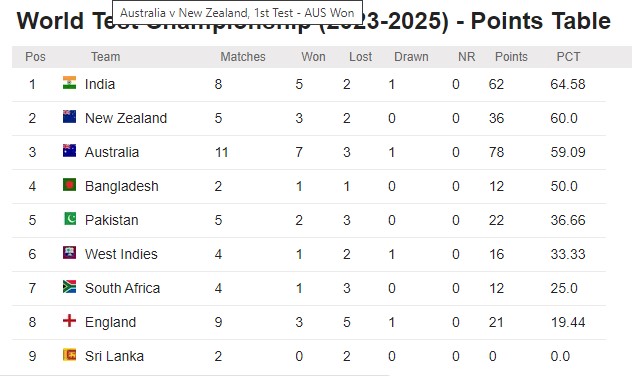Image resolution: width=632 pixels, height=376 pixels.
Task: Click the Pakistan flag icon
Action: coord(69,218)
